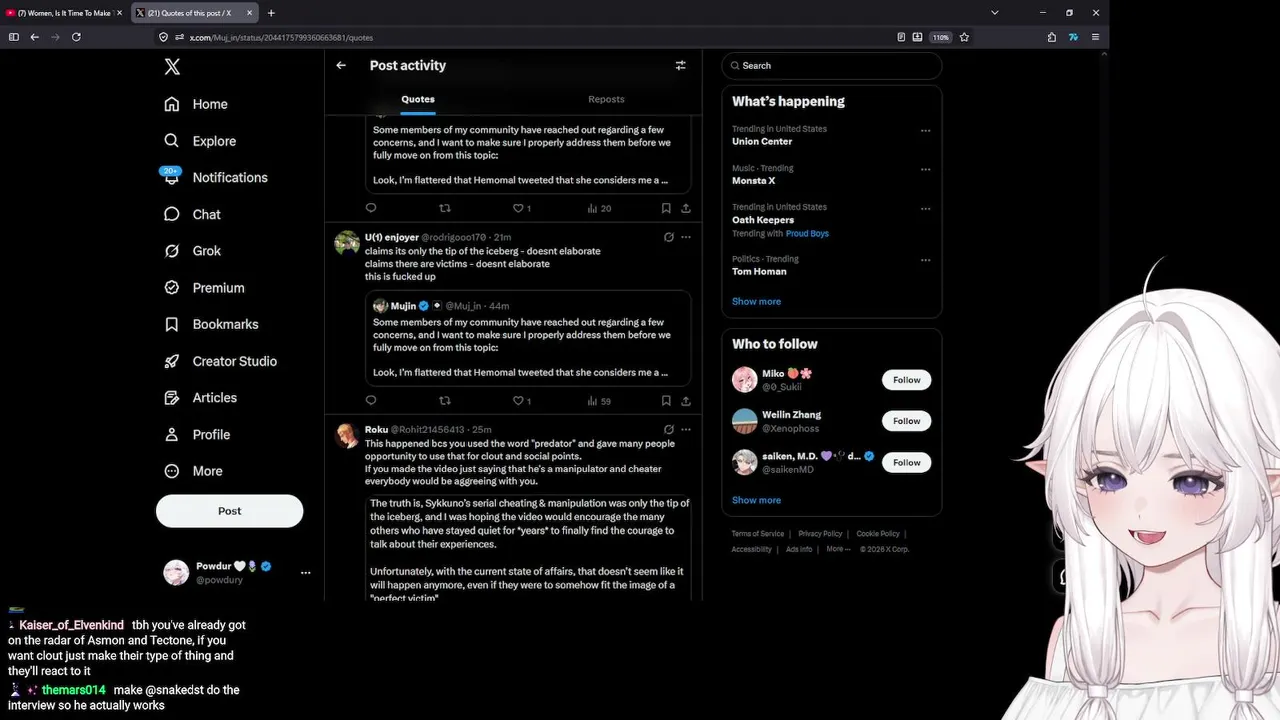Like the top quote post with 1 like
The image size is (1280, 720).
click(522, 208)
